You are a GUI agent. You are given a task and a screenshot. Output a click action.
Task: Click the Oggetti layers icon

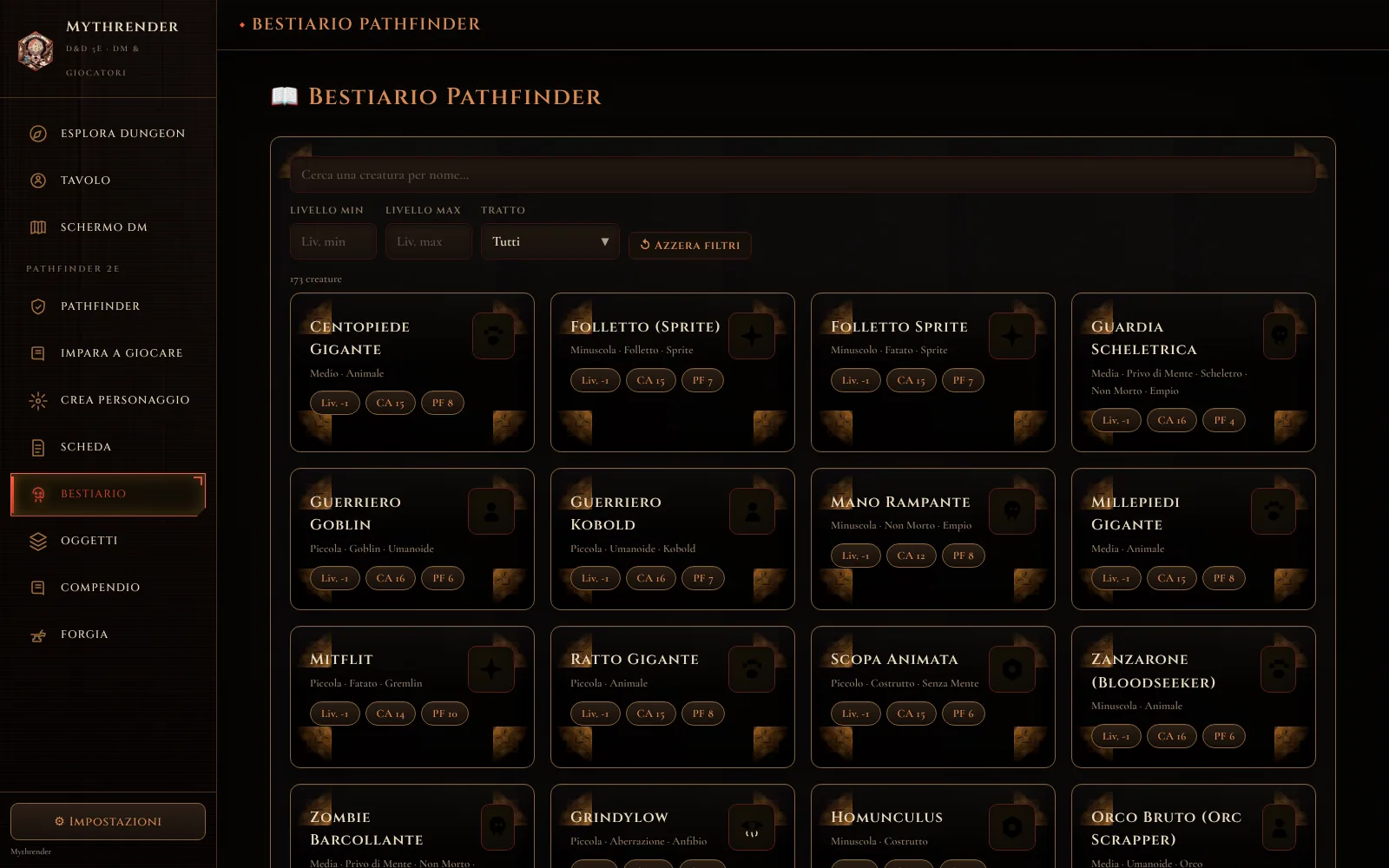(38, 541)
